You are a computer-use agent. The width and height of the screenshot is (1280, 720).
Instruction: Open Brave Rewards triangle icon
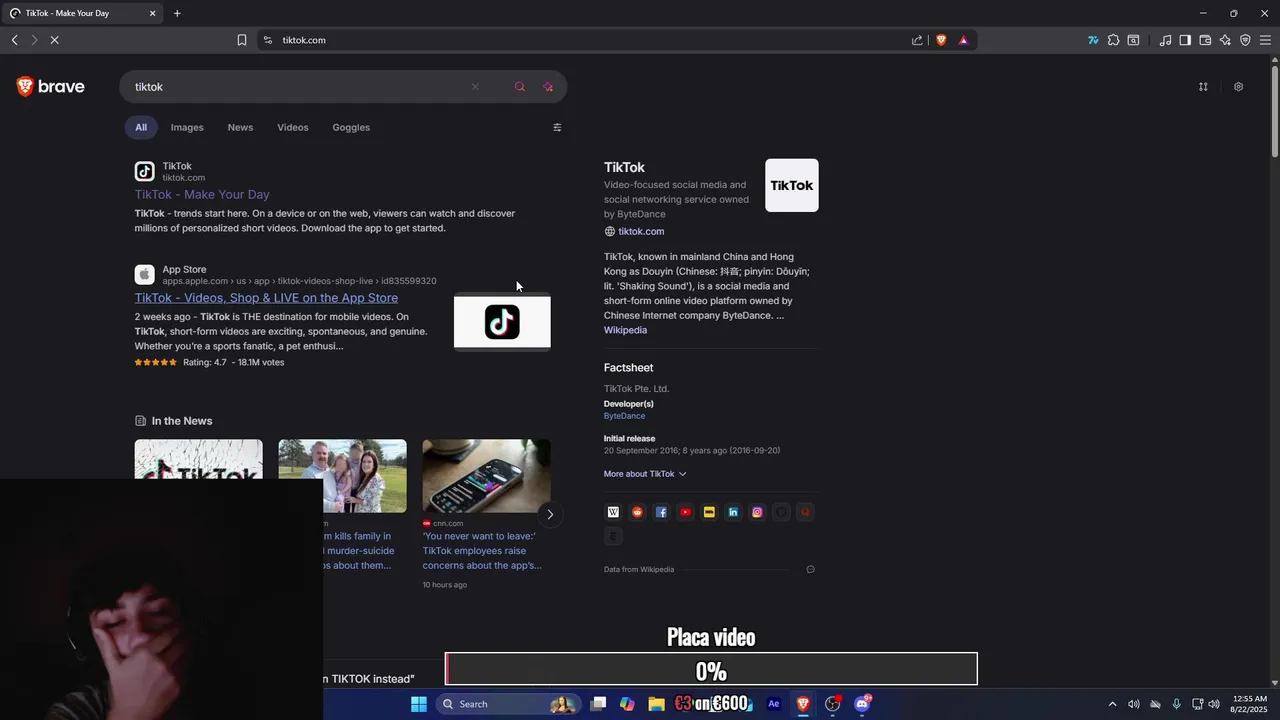click(963, 40)
